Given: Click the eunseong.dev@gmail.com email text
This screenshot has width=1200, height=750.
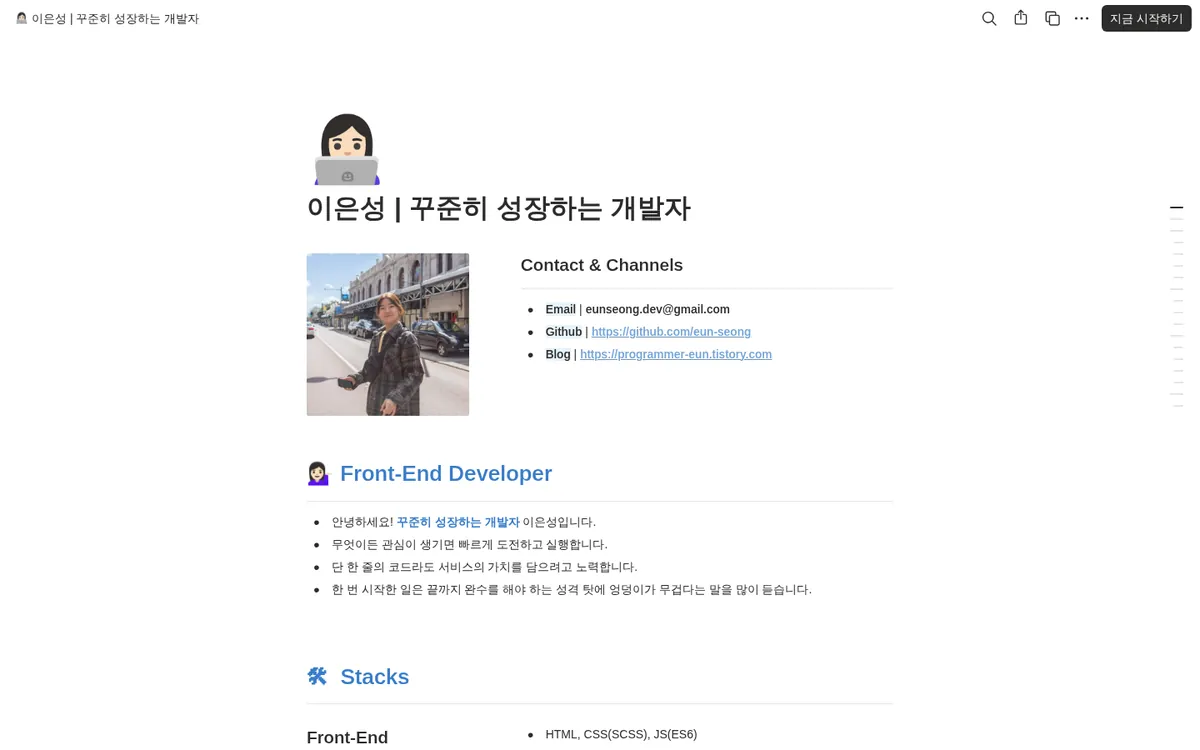Looking at the screenshot, I should 657,309.
